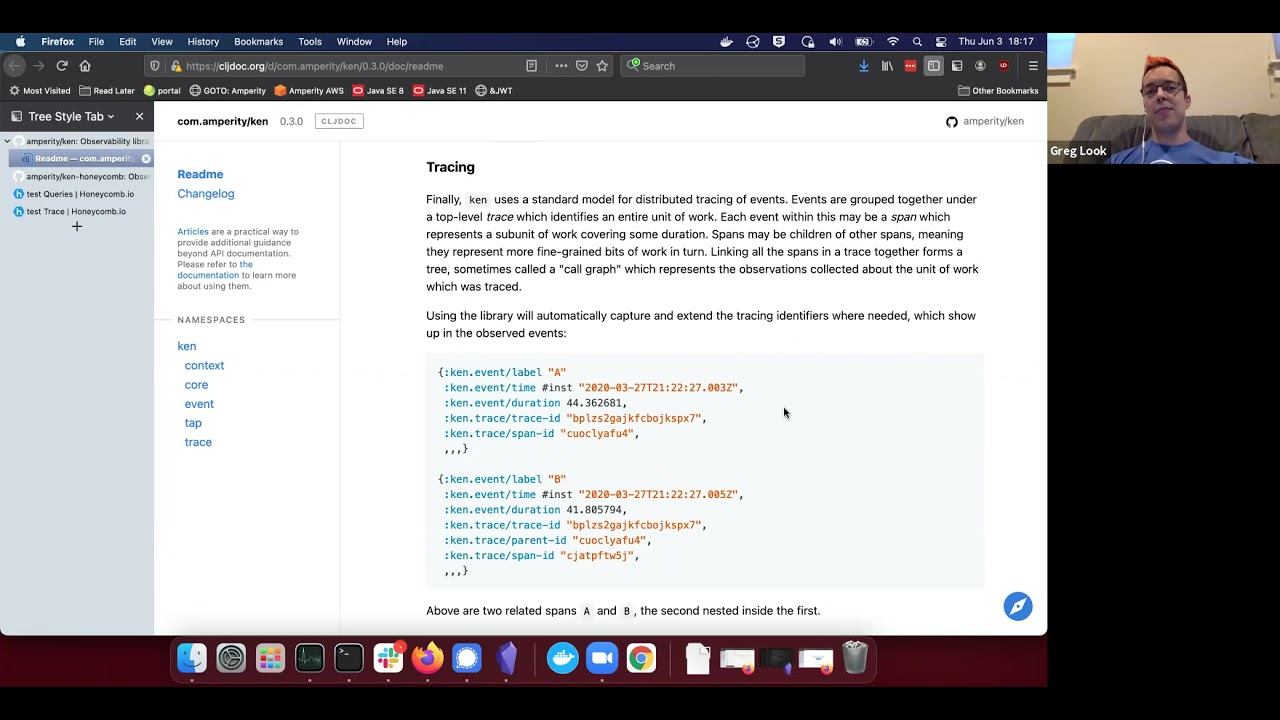Open Spotlight search in menu bar
Image resolution: width=1280 pixels, height=720 pixels.
click(917, 42)
